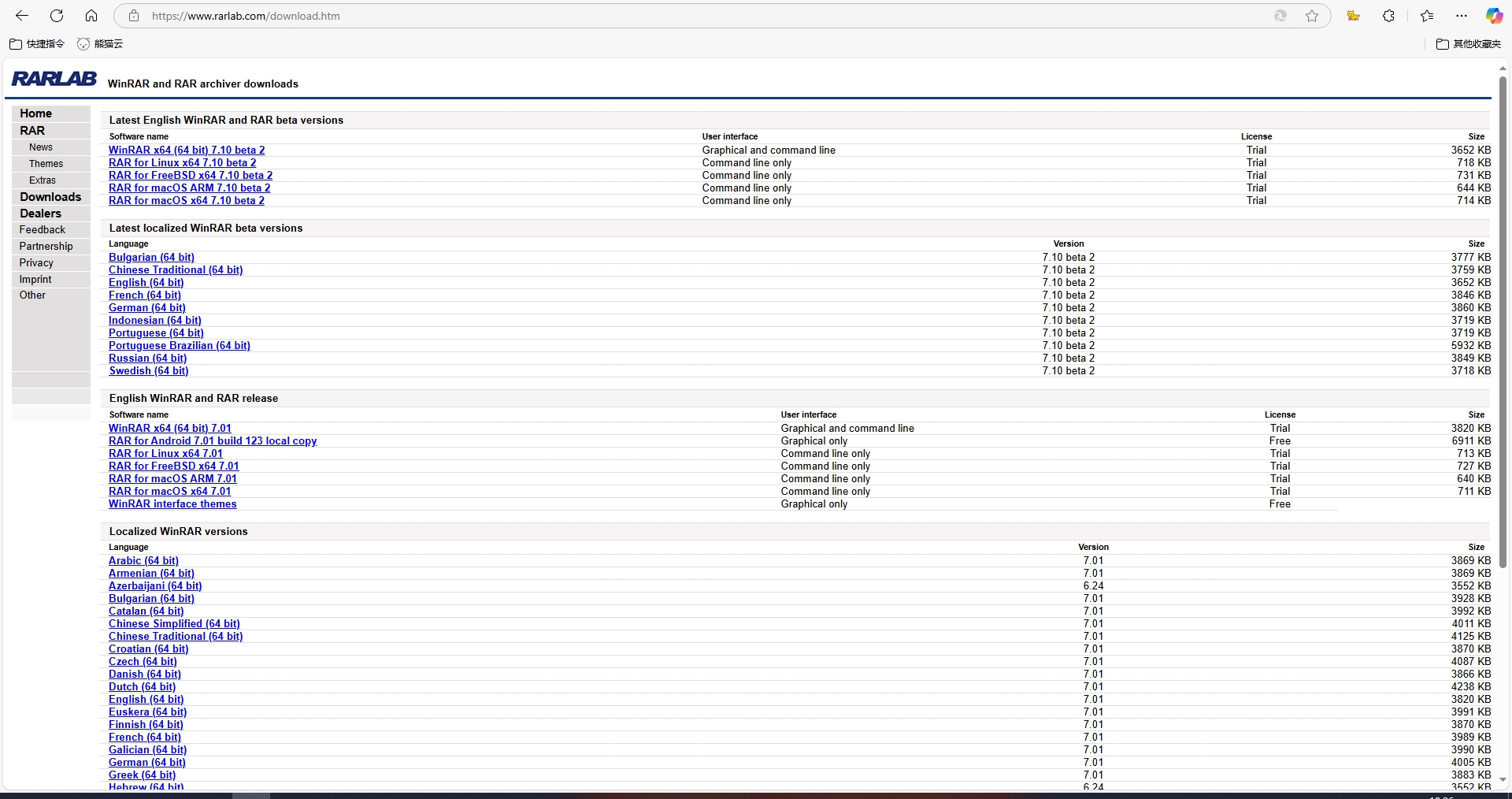Download RAR for FreeBSD x64 7.10 beta 2

click(x=191, y=176)
